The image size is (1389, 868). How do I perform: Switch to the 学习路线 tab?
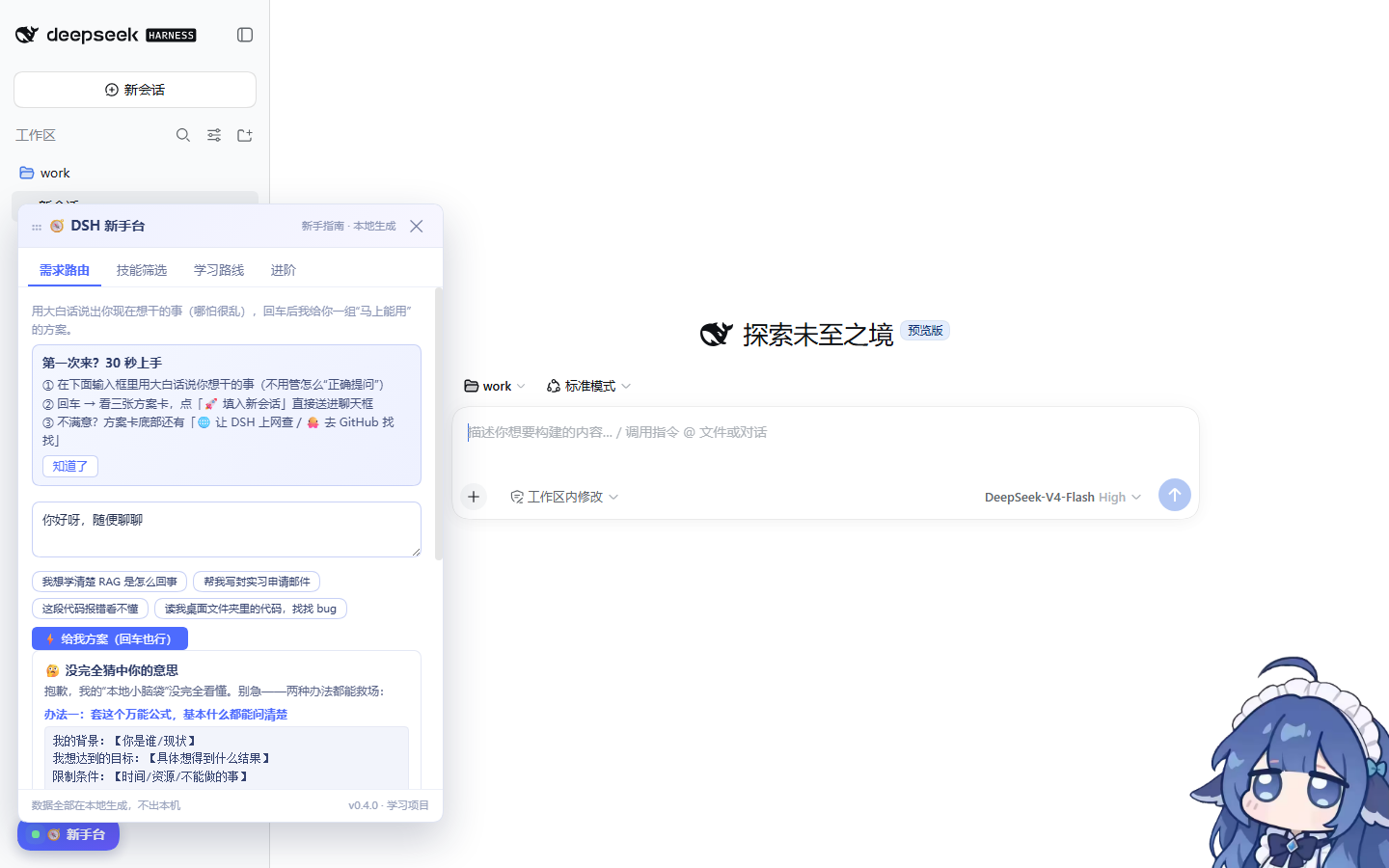tap(219, 270)
